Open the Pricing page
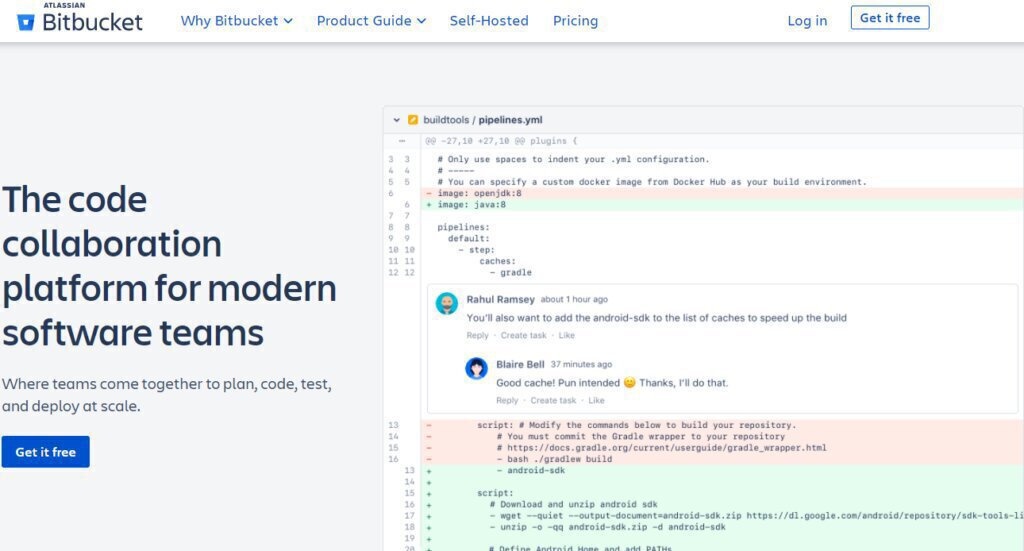The image size is (1024, 551). coord(575,21)
